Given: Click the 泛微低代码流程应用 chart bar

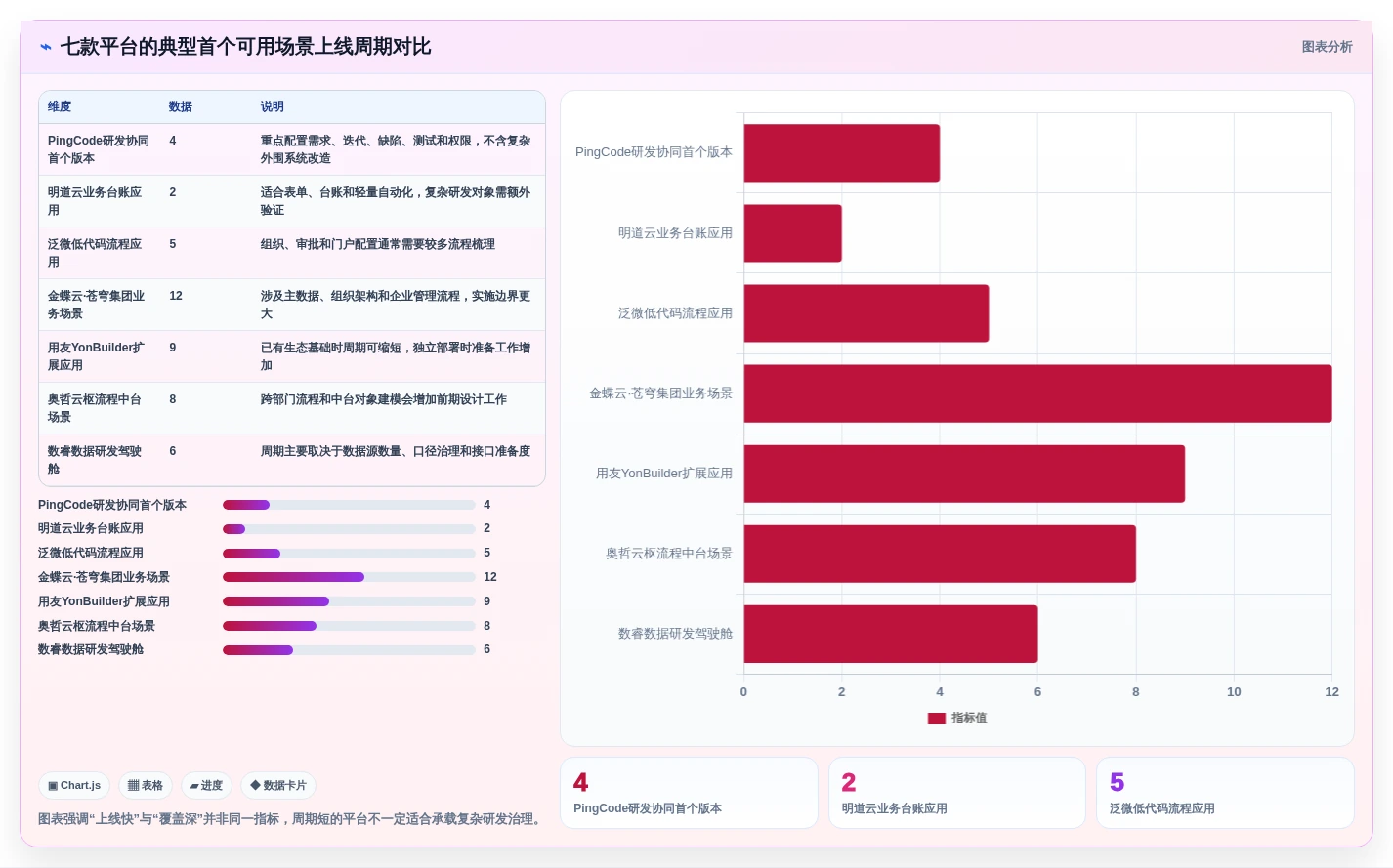Looking at the screenshot, I should click(866, 313).
